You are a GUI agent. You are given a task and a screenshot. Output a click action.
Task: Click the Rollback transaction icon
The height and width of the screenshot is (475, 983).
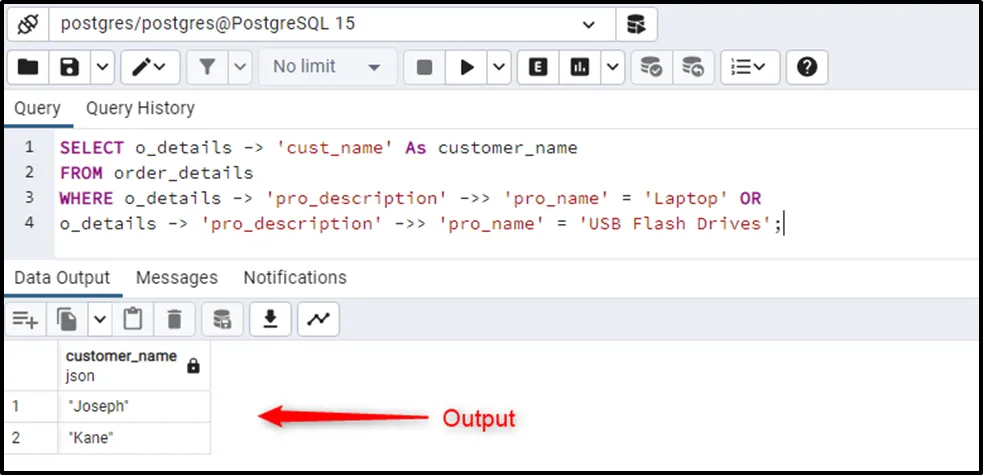coord(693,67)
